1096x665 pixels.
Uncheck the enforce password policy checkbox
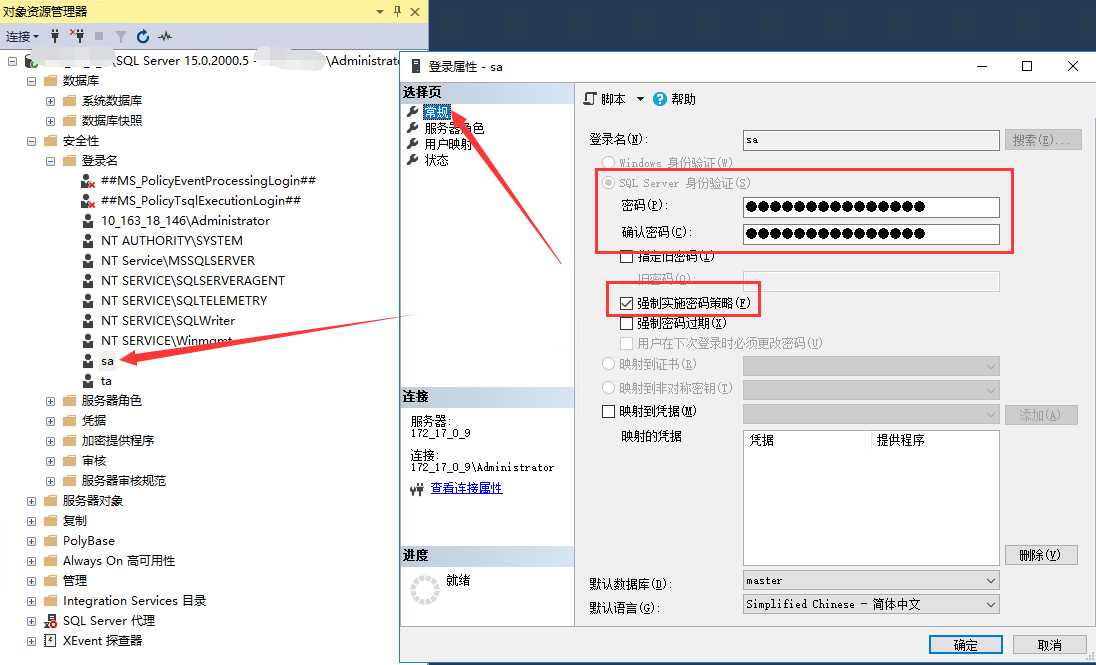click(627, 303)
